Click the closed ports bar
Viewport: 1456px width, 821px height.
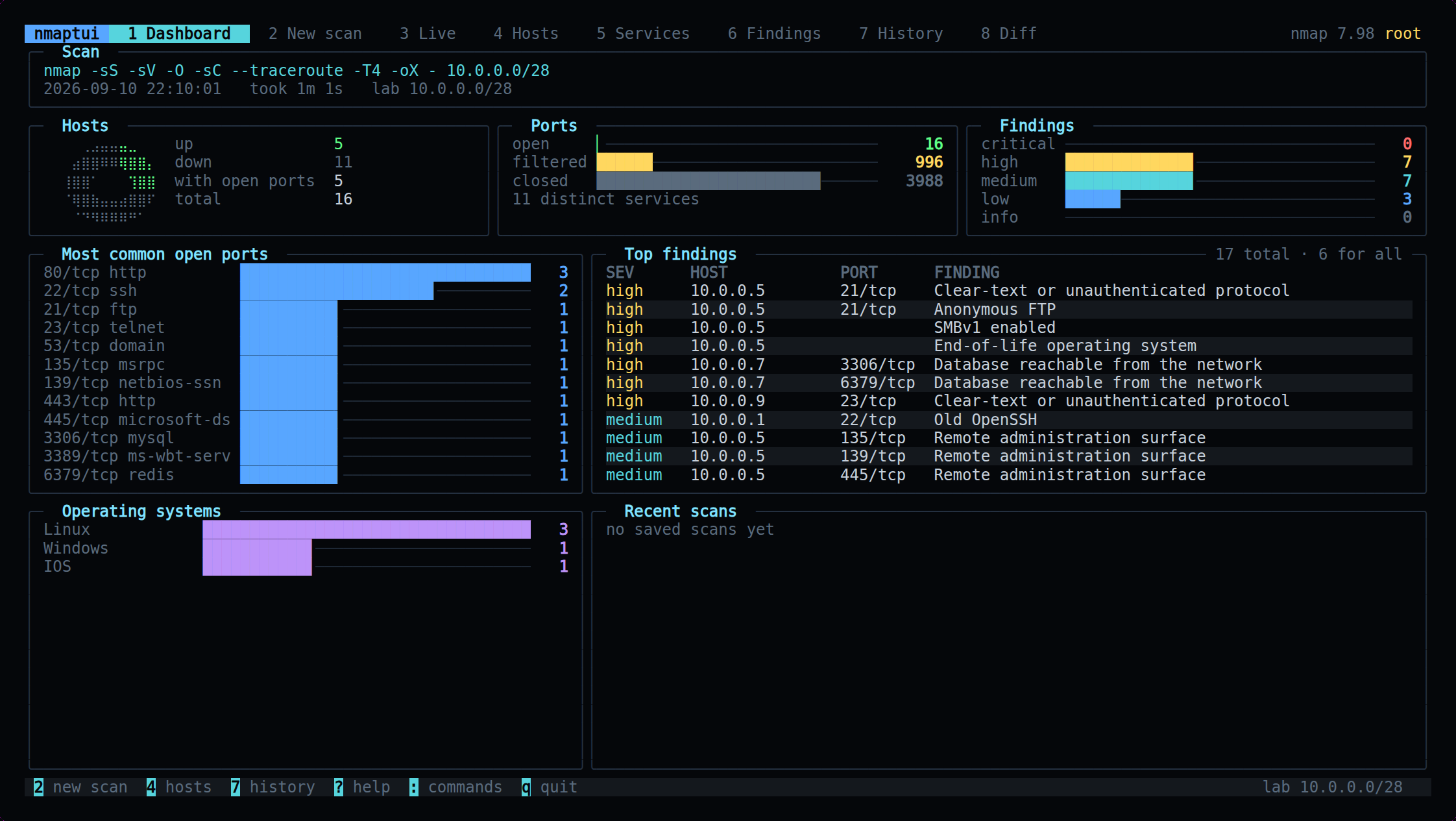click(709, 181)
